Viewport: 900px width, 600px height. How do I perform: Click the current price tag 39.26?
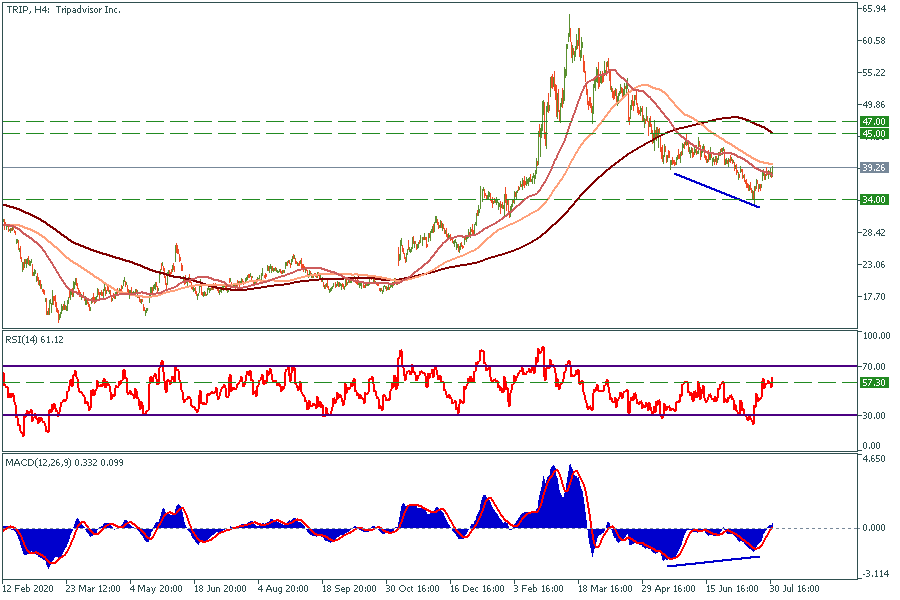click(x=875, y=168)
